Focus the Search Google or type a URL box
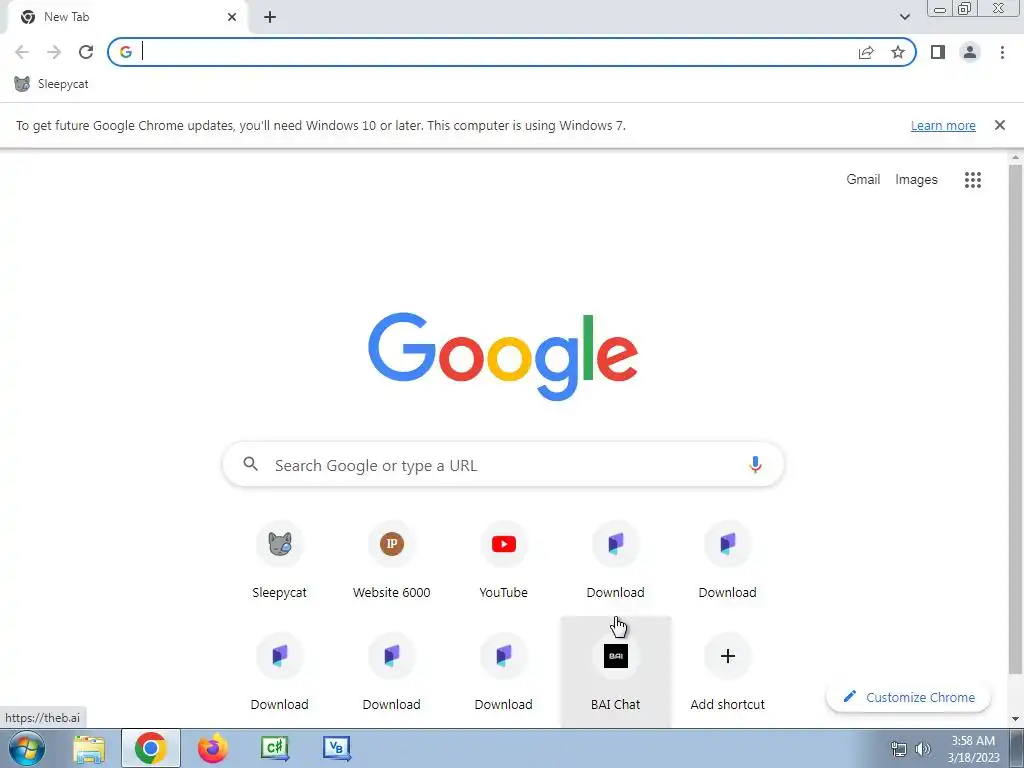This screenshot has height=768, width=1024. click(503, 464)
